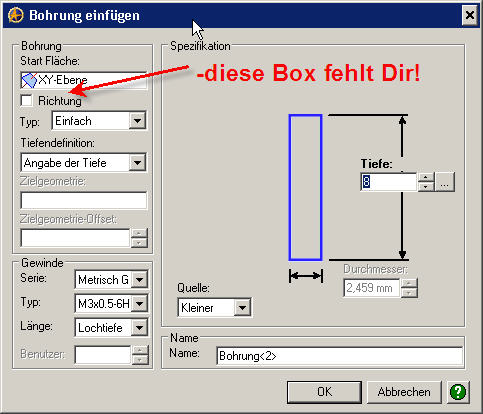Decrease Tiefe value with down arrow
This screenshot has width=483, height=414.
point(426,187)
